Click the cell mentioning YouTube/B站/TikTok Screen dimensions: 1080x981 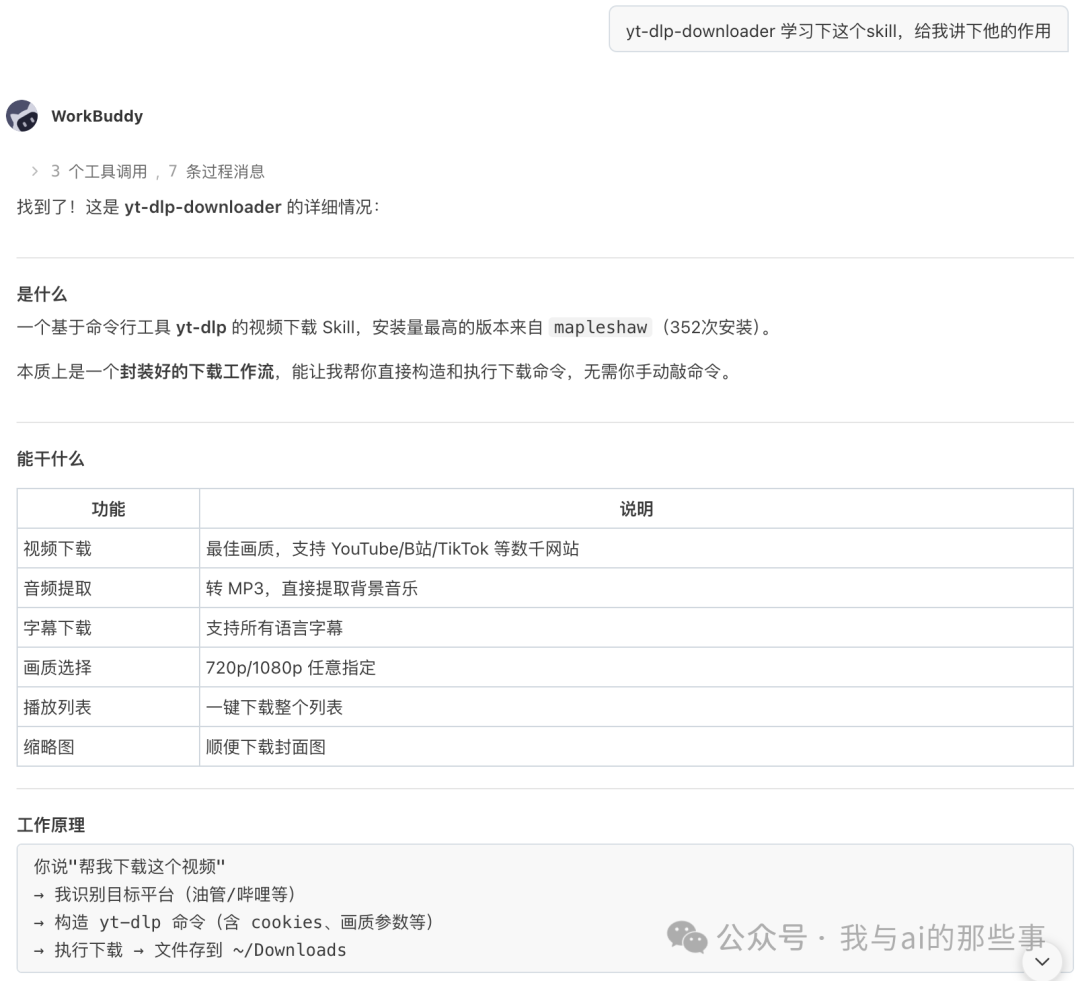tap(636, 548)
